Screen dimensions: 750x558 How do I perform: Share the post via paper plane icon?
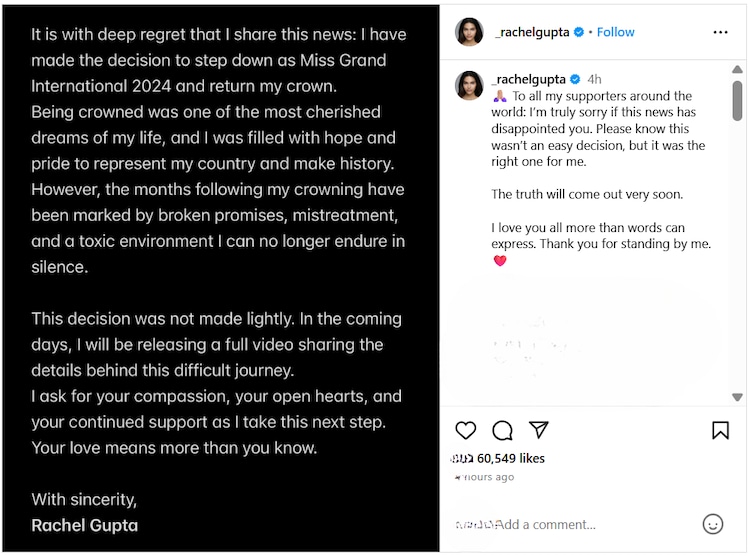(539, 430)
